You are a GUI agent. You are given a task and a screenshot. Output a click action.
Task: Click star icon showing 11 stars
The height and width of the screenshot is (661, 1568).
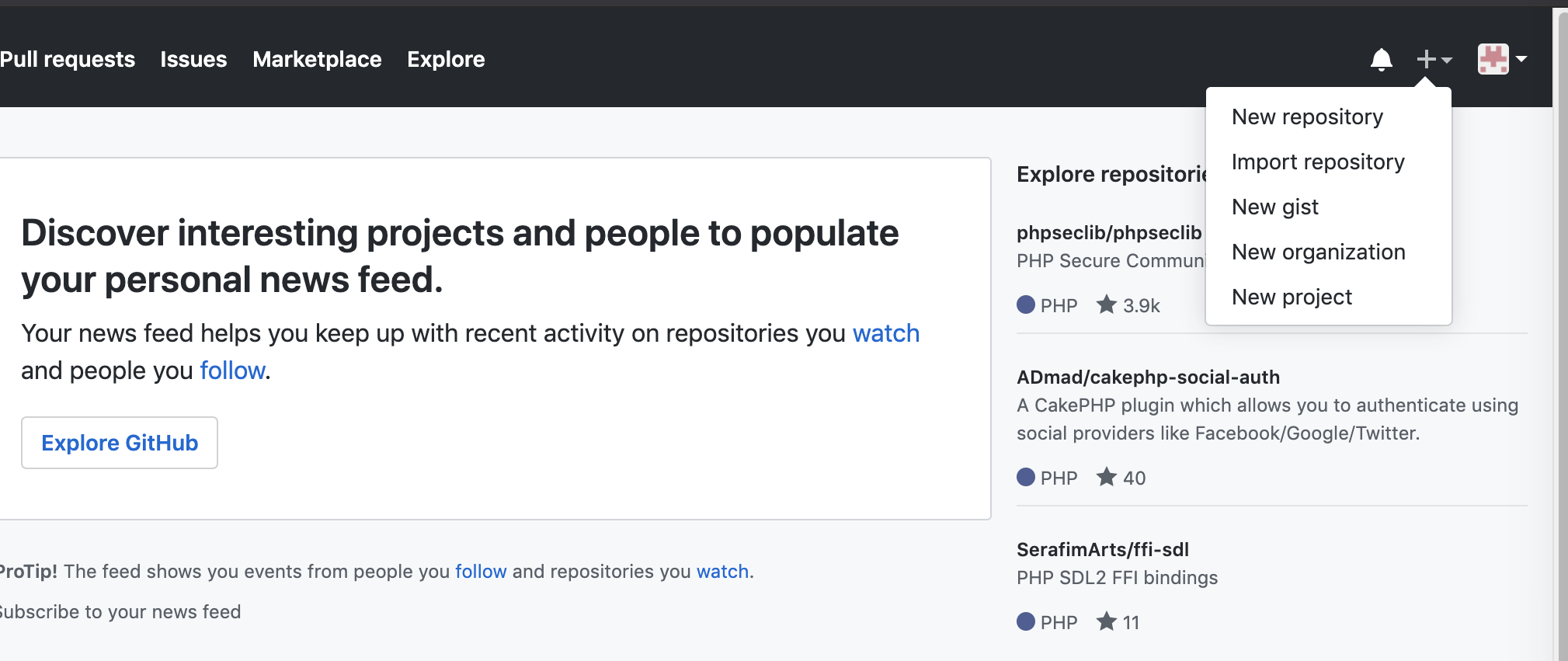[1106, 621]
